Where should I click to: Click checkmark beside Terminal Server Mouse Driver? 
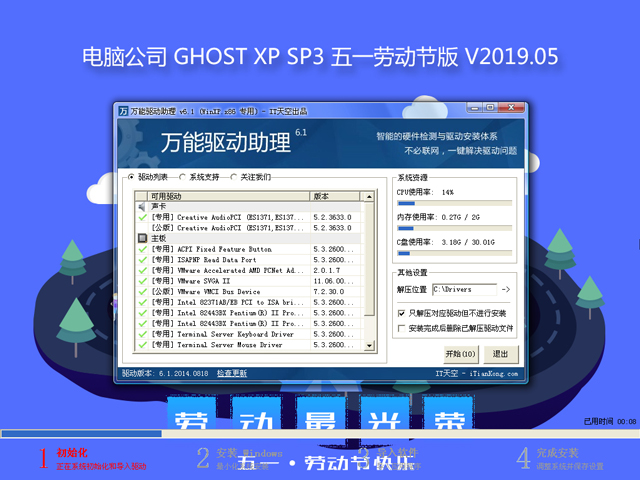[x=142, y=345]
